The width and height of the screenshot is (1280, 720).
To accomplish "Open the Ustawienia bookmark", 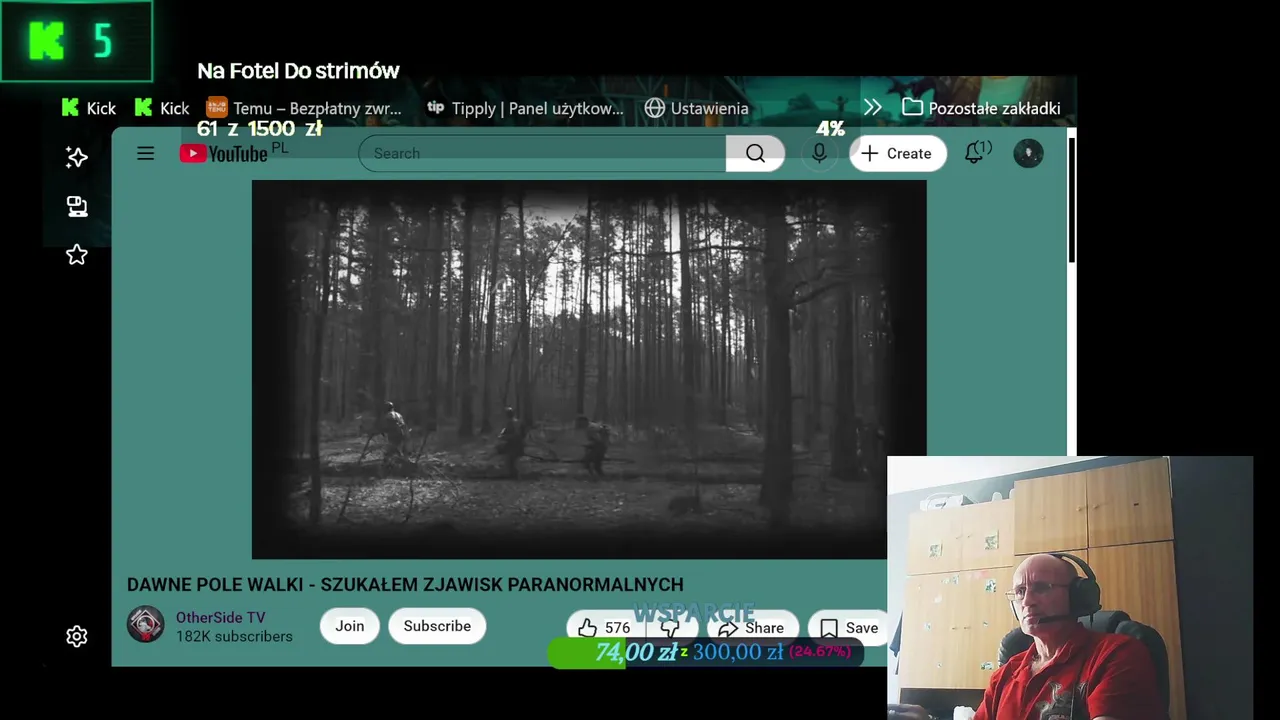I will (696, 108).
